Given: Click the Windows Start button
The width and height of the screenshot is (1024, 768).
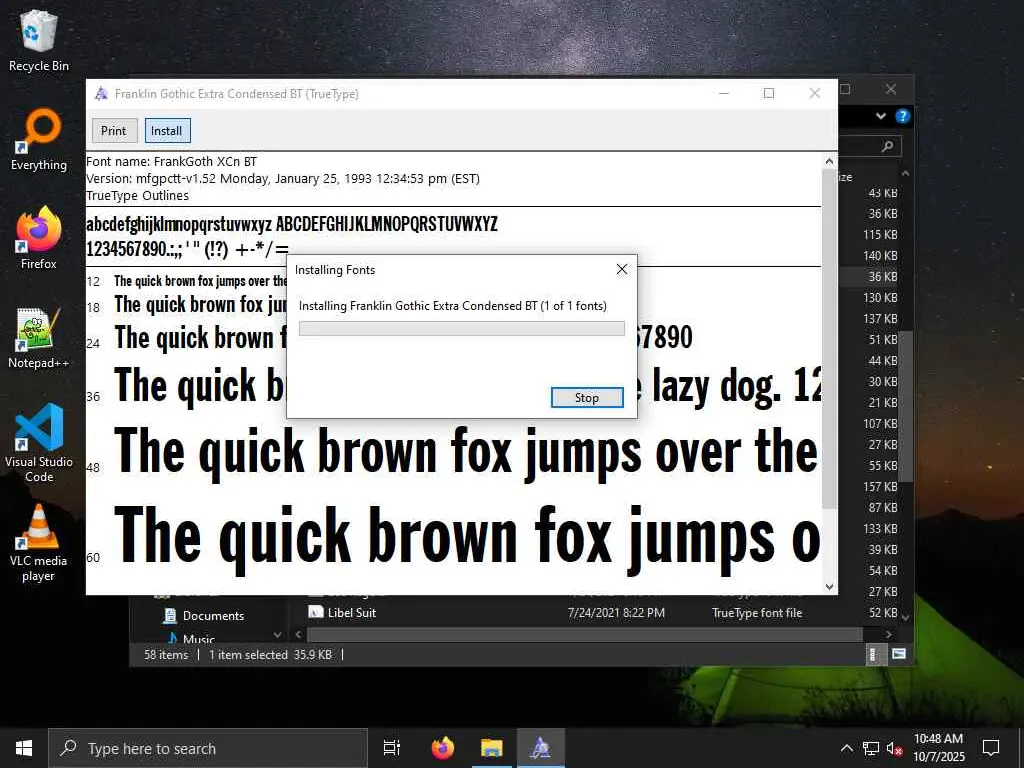Looking at the screenshot, I should tap(24, 748).
